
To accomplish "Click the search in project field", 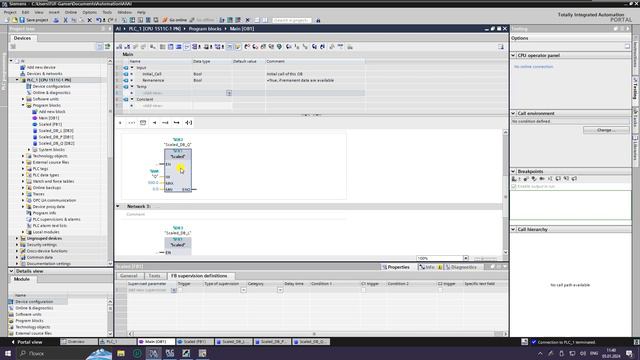I will click(x=292, y=20).
